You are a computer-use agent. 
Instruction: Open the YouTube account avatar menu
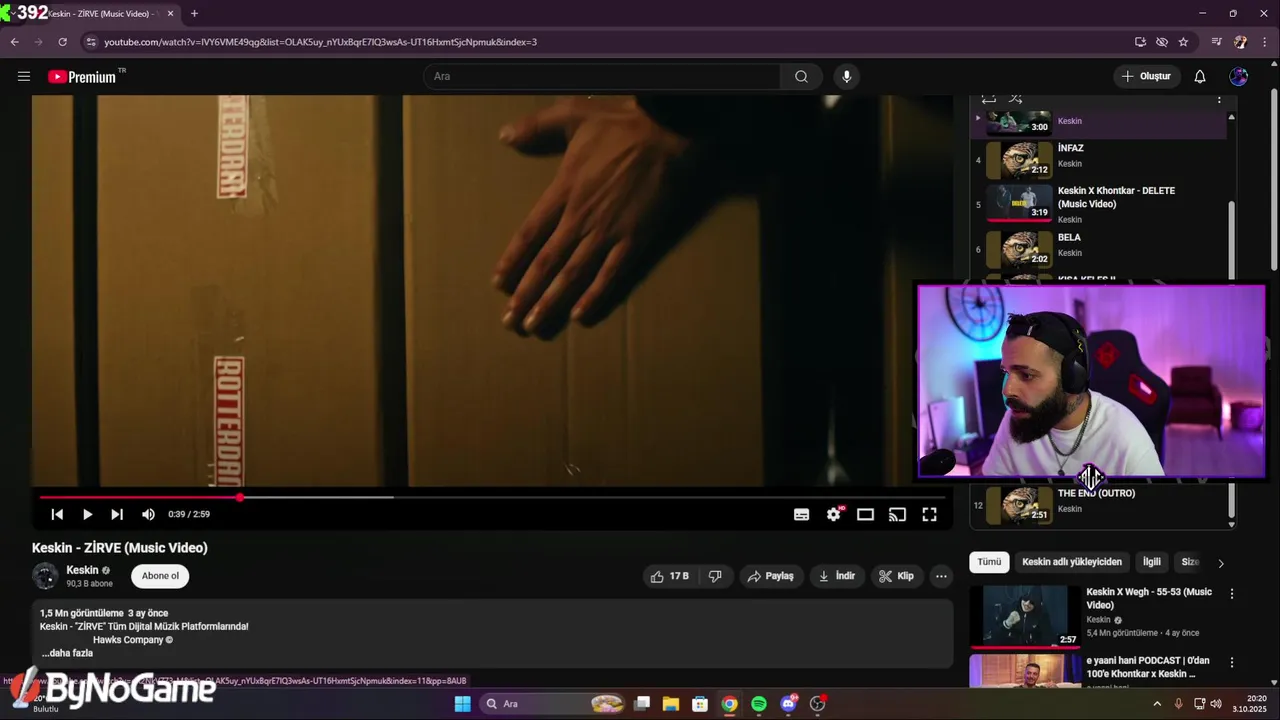[x=1239, y=77]
